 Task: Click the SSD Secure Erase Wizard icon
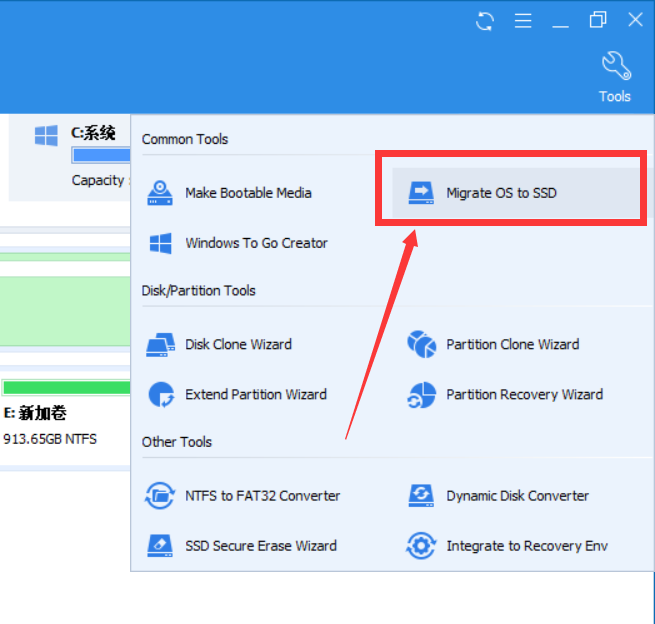(160, 545)
